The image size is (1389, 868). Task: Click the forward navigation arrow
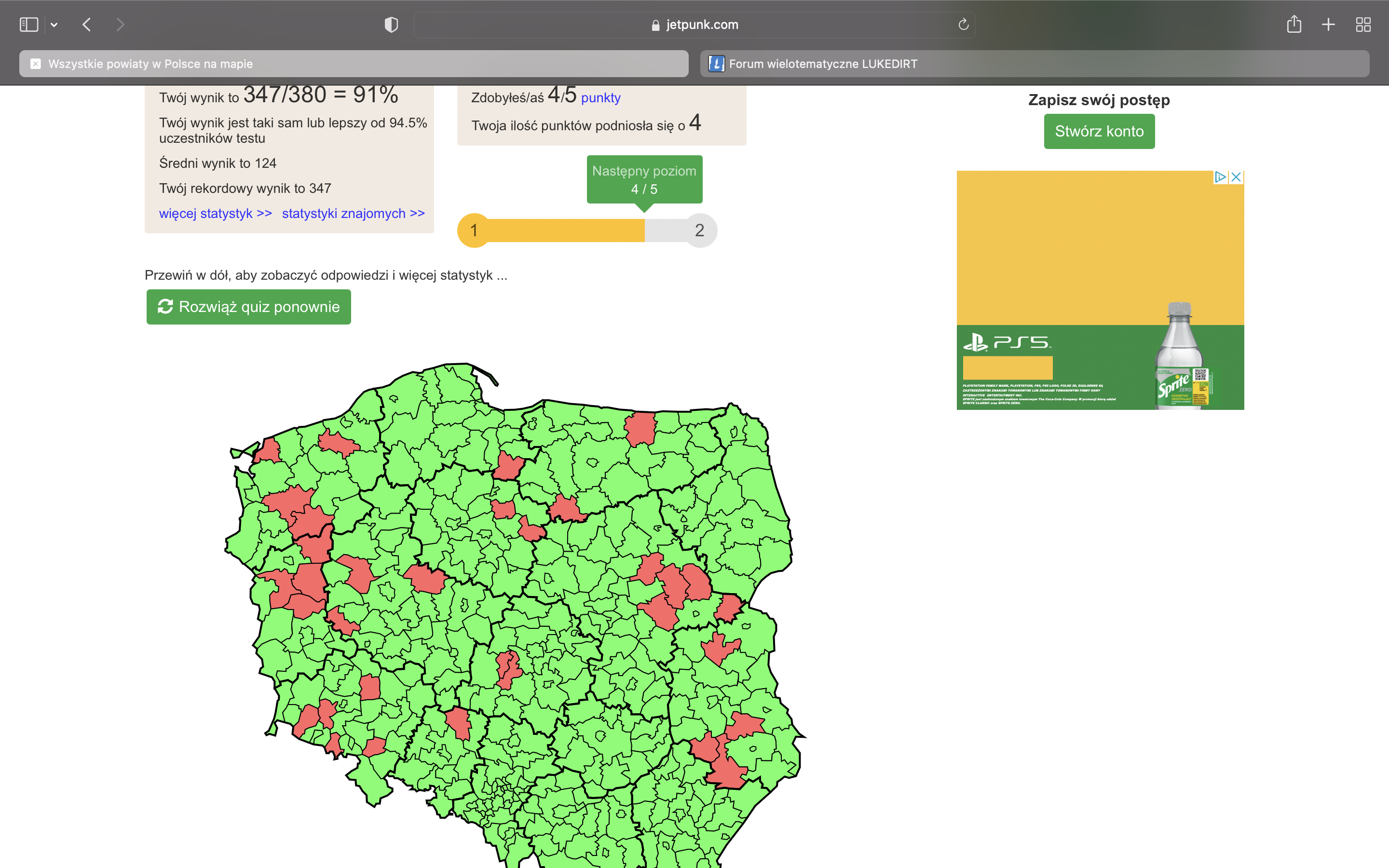click(120, 25)
